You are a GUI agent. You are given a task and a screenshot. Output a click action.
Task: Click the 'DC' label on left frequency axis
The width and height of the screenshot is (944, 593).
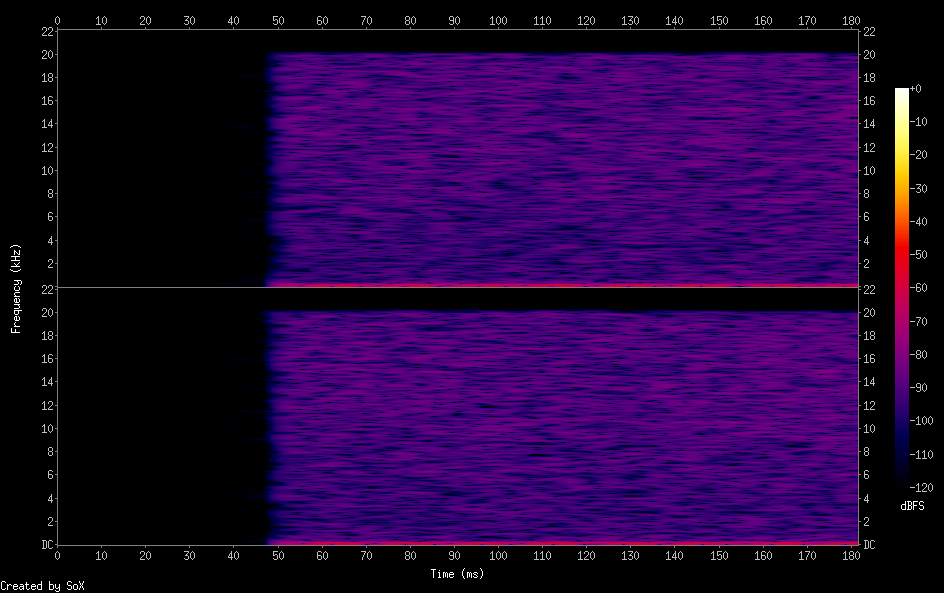(47, 545)
